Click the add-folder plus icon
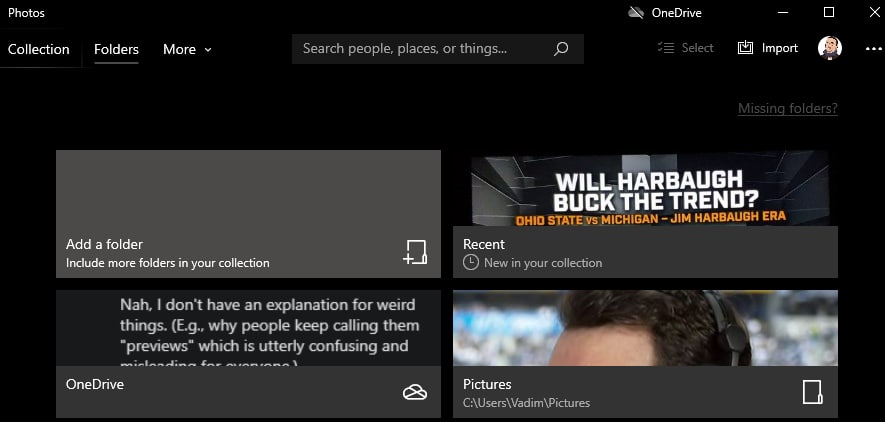 pos(415,252)
